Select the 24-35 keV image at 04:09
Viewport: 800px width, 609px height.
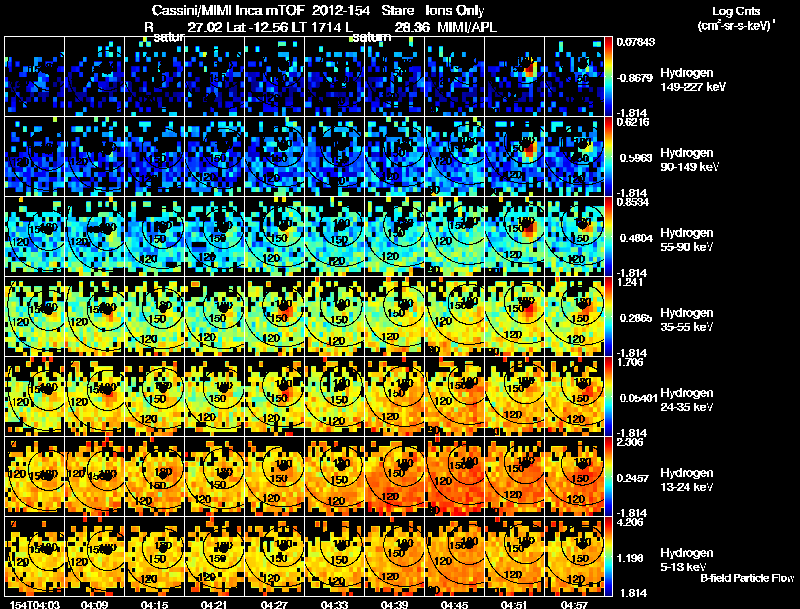pyautogui.click(x=94, y=396)
